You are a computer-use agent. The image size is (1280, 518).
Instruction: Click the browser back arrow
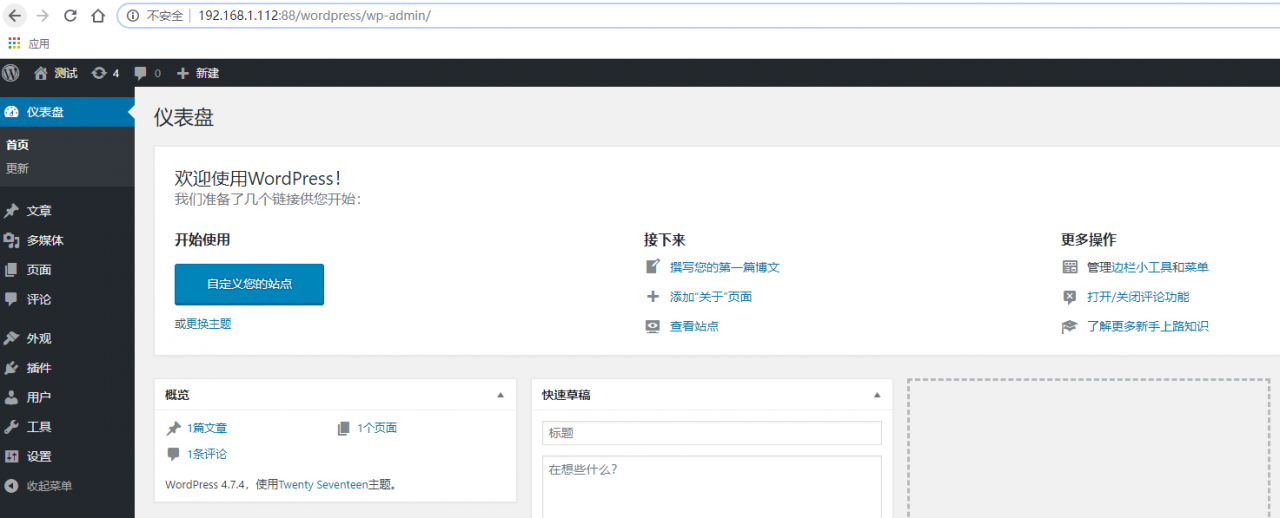tap(14, 16)
